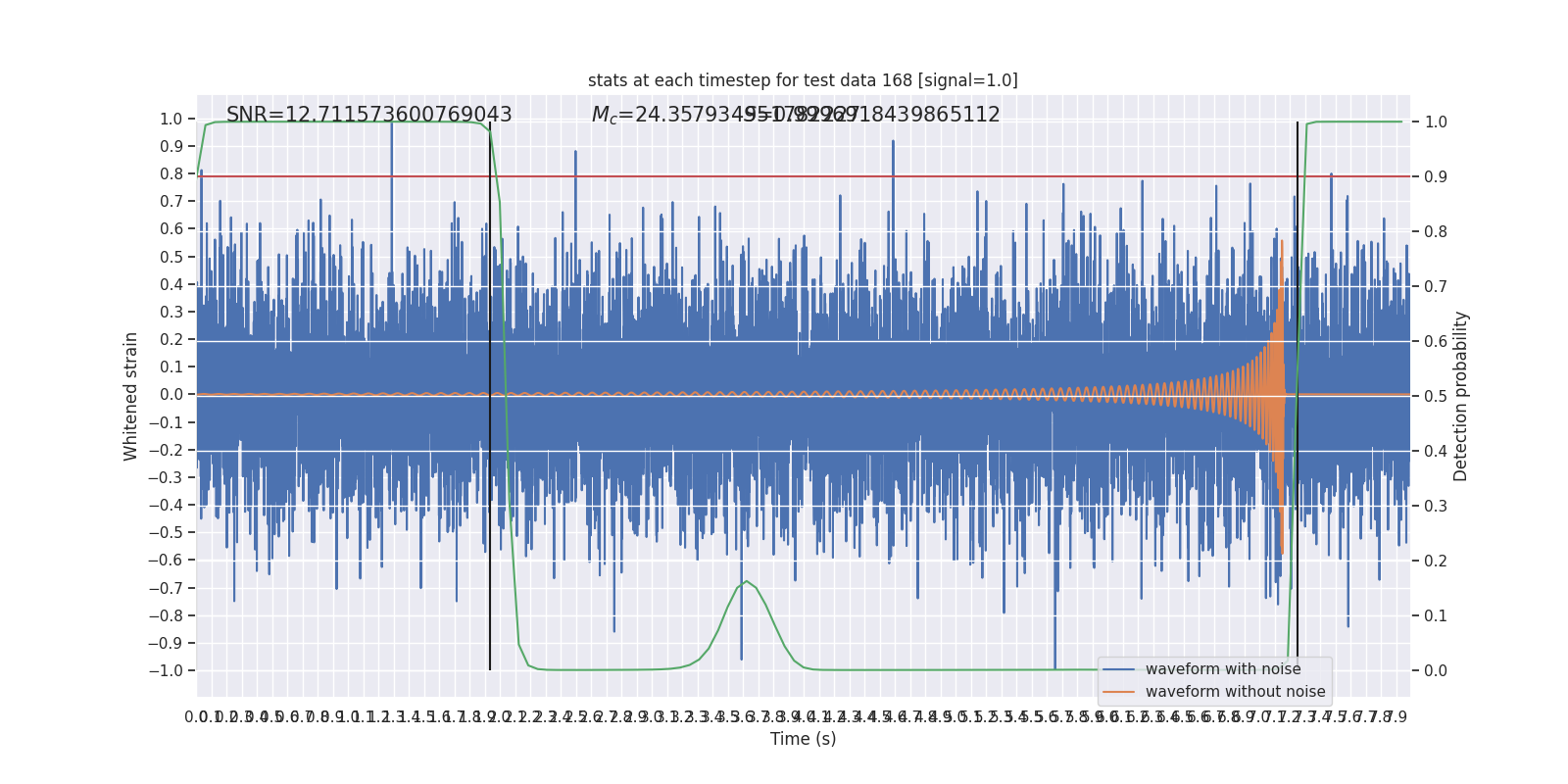Click the −0.9 tick on Whitened strain axis

coord(166,643)
